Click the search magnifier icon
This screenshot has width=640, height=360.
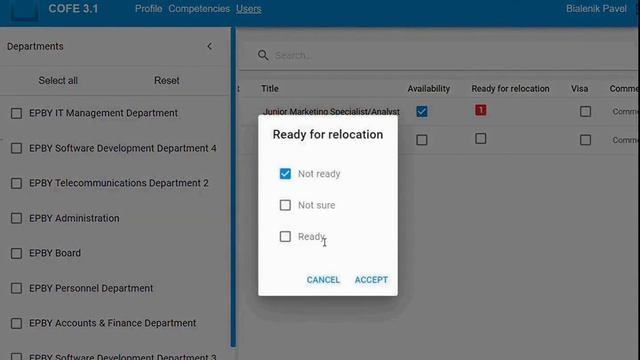coord(263,55)
